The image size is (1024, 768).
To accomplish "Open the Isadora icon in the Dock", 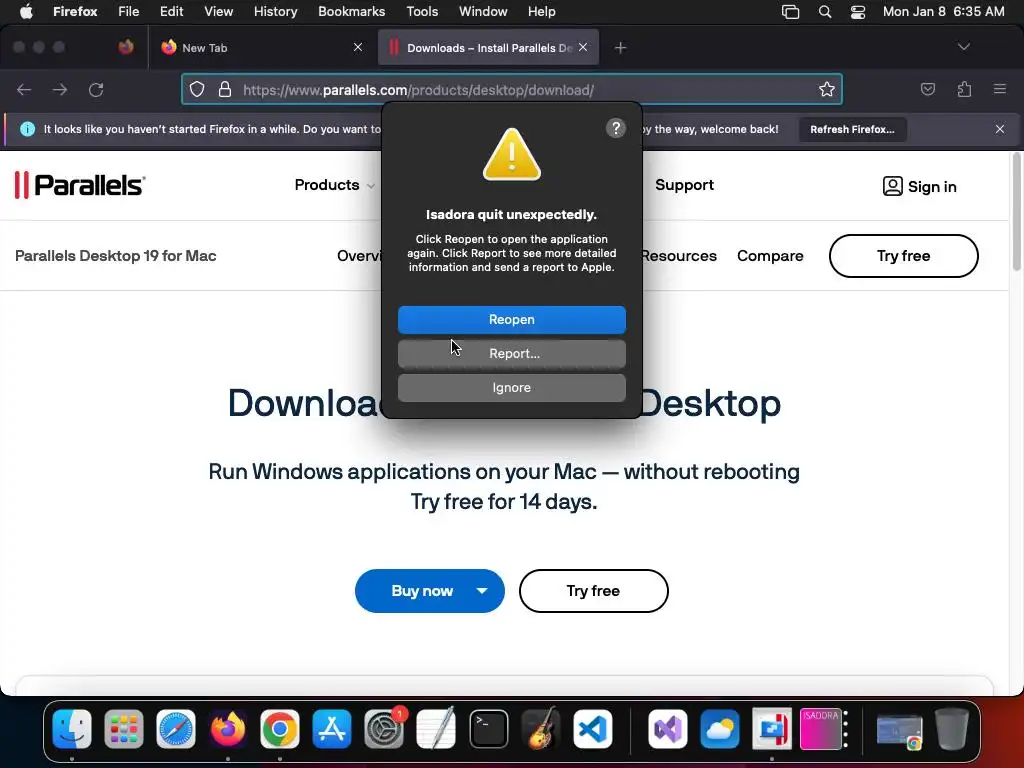I will click(x=822, y=729).
